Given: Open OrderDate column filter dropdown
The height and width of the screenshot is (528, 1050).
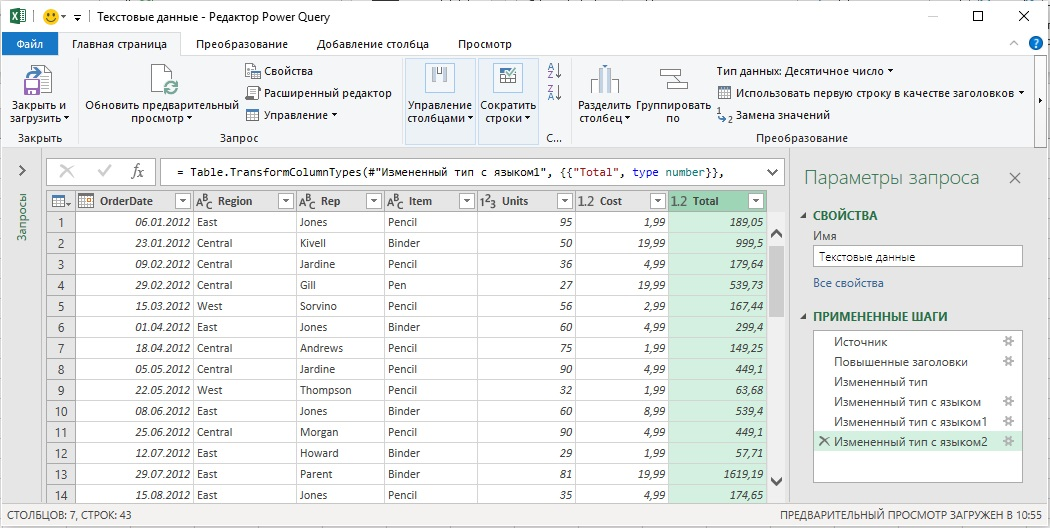Looking at the screenshot, I should (x=183, y=201).
